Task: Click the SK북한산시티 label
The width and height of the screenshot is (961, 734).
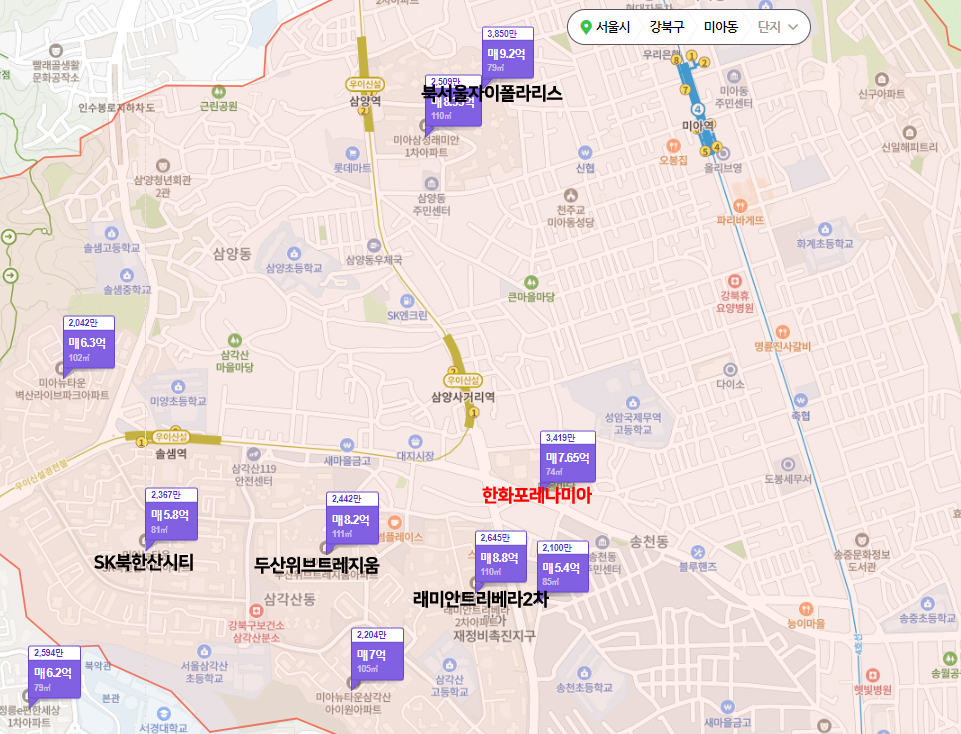Action: tap(144, 562)
